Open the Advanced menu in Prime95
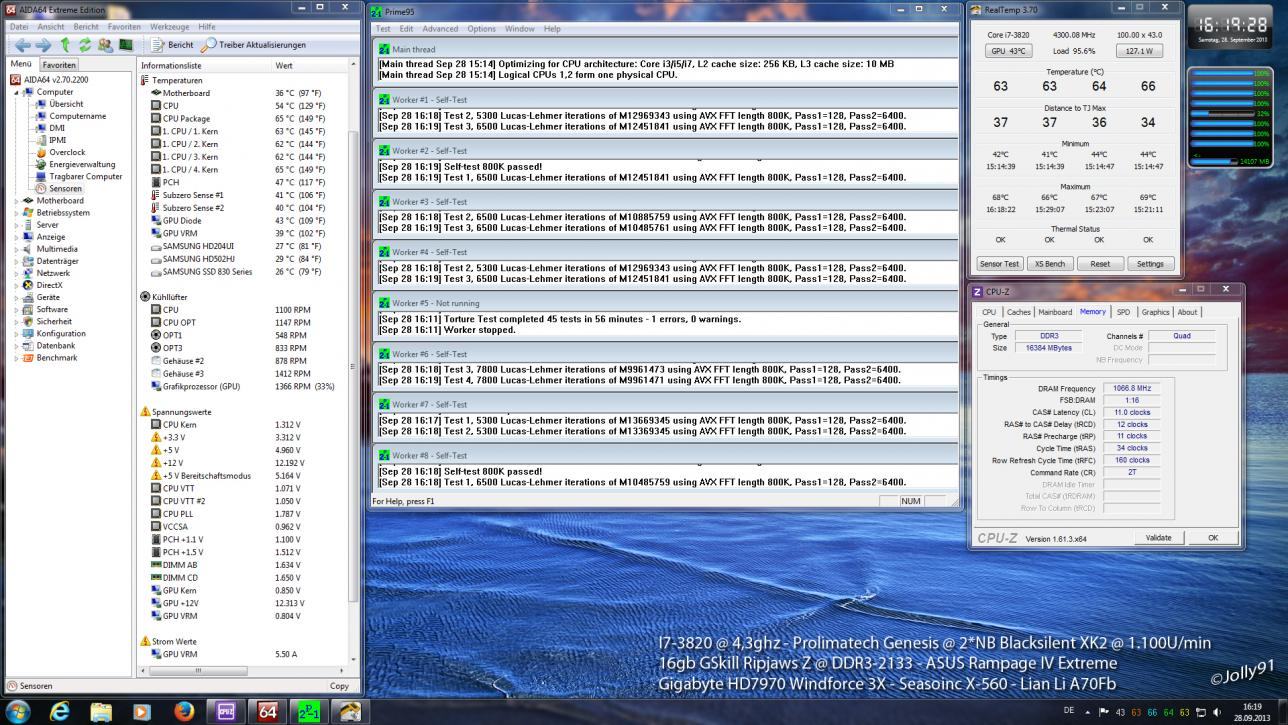This screenshot has height=725, width=1288. (440, 29)
